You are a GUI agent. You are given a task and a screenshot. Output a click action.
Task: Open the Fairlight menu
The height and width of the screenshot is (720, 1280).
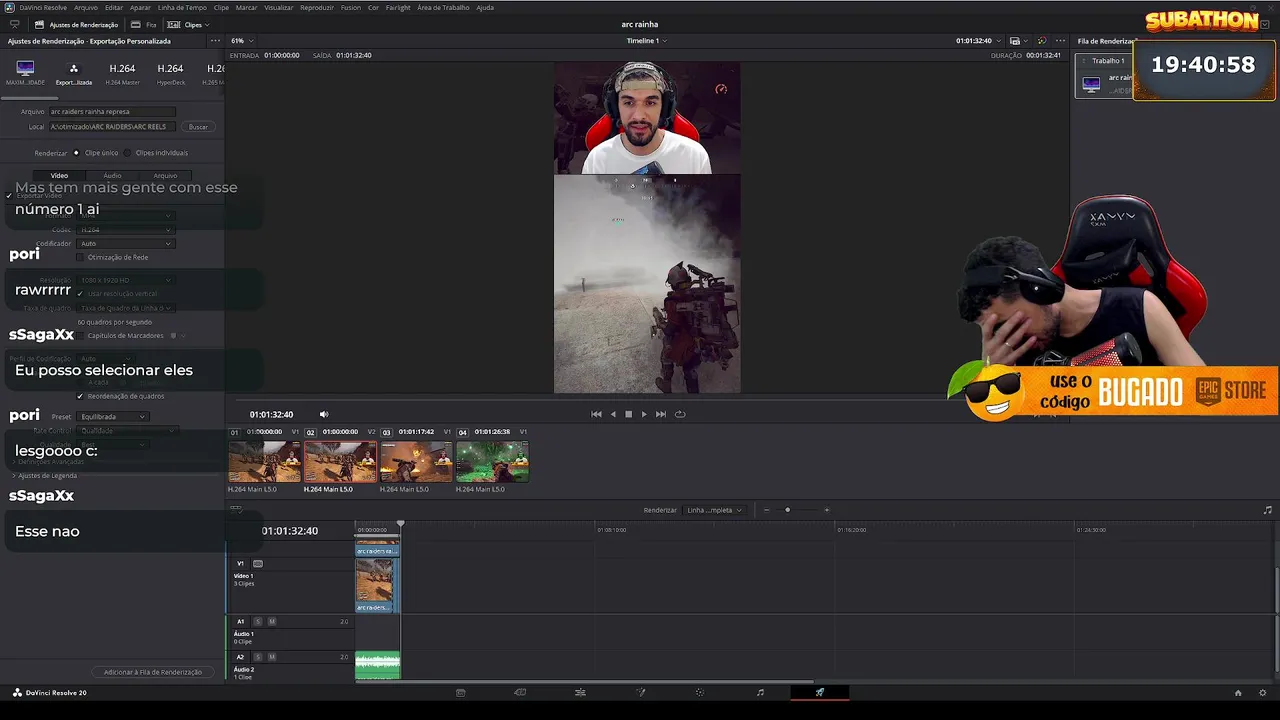(398, 7)
